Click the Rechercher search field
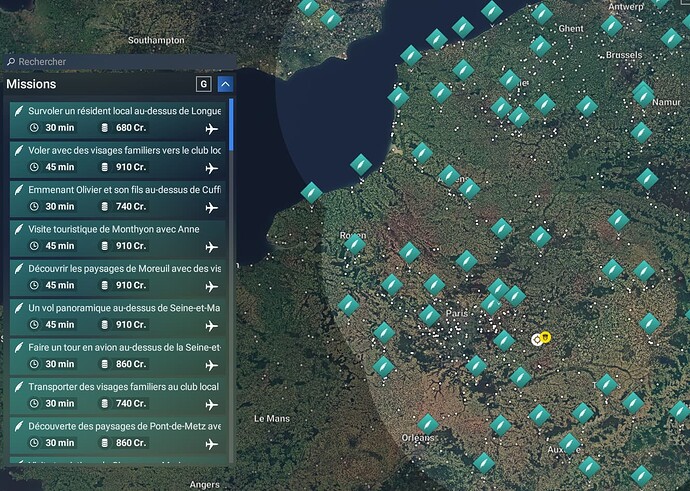Screen dimensions: 690x491 coord(120,61)
